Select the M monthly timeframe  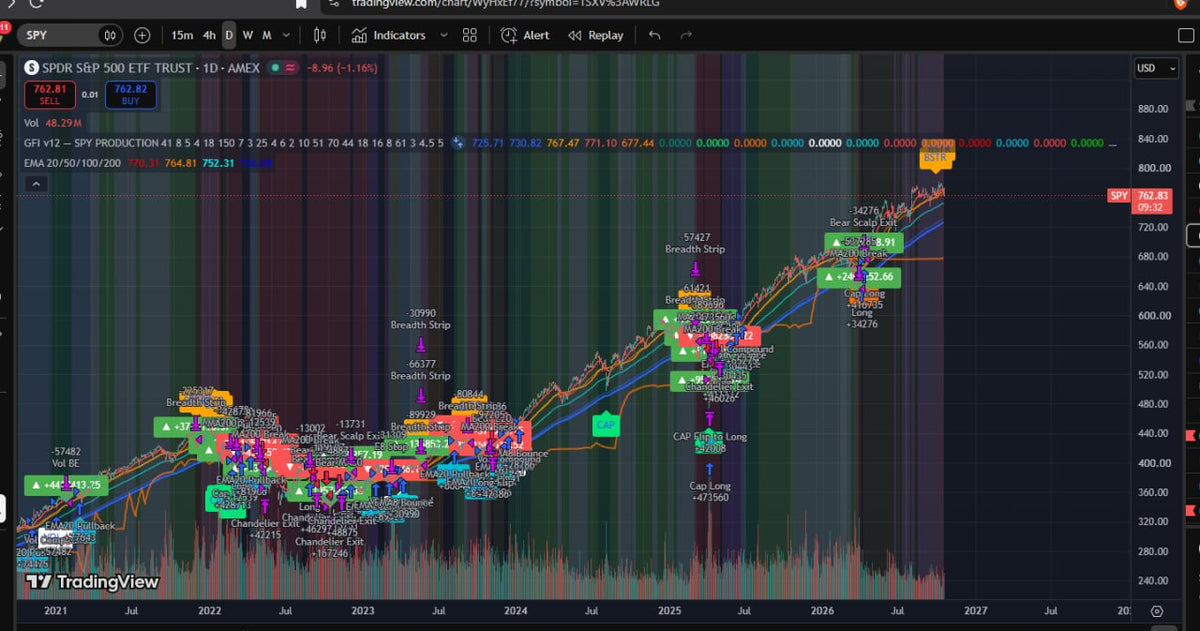(x=267, y=35)
